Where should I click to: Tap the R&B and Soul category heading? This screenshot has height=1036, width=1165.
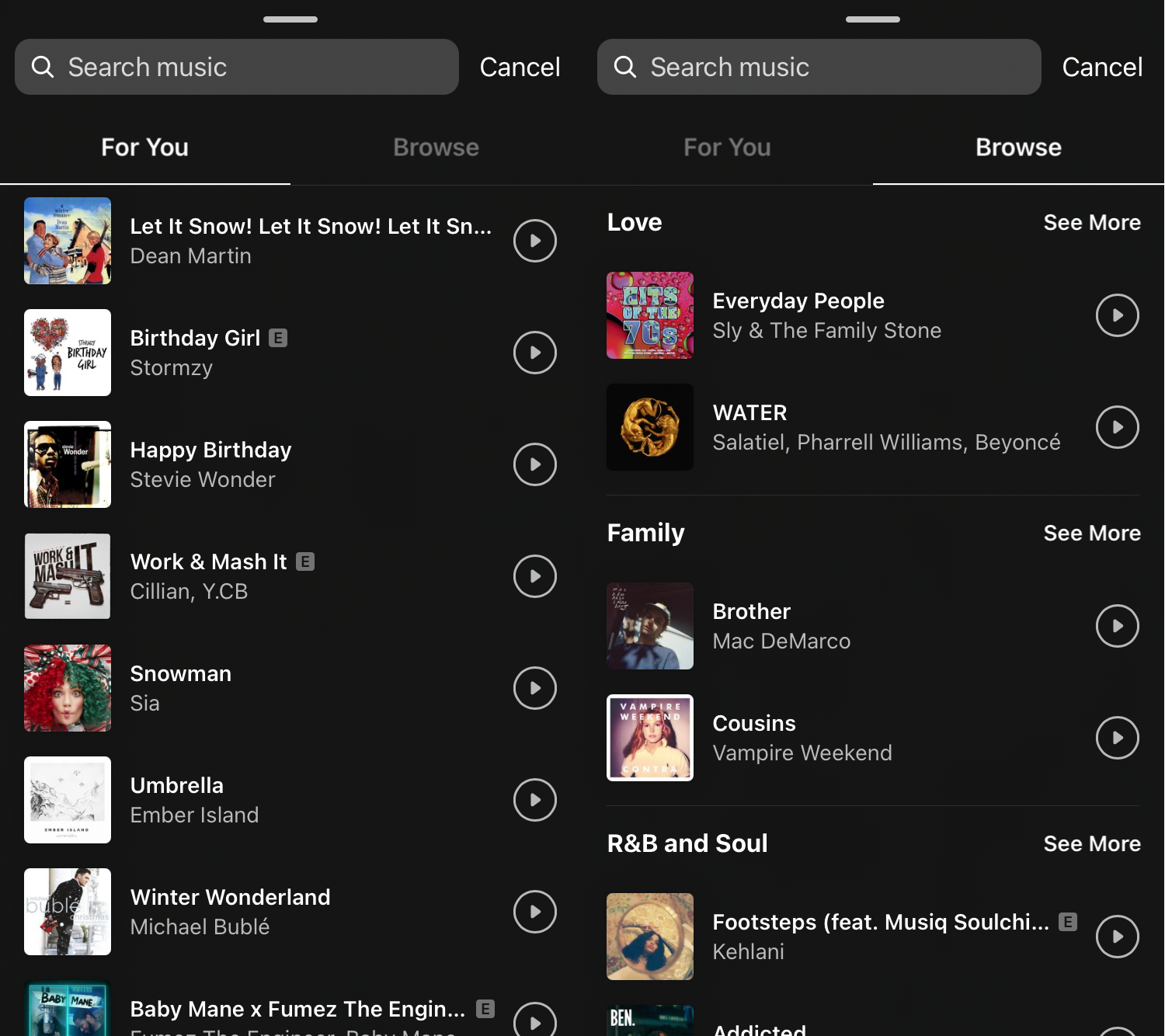[687, 843]
